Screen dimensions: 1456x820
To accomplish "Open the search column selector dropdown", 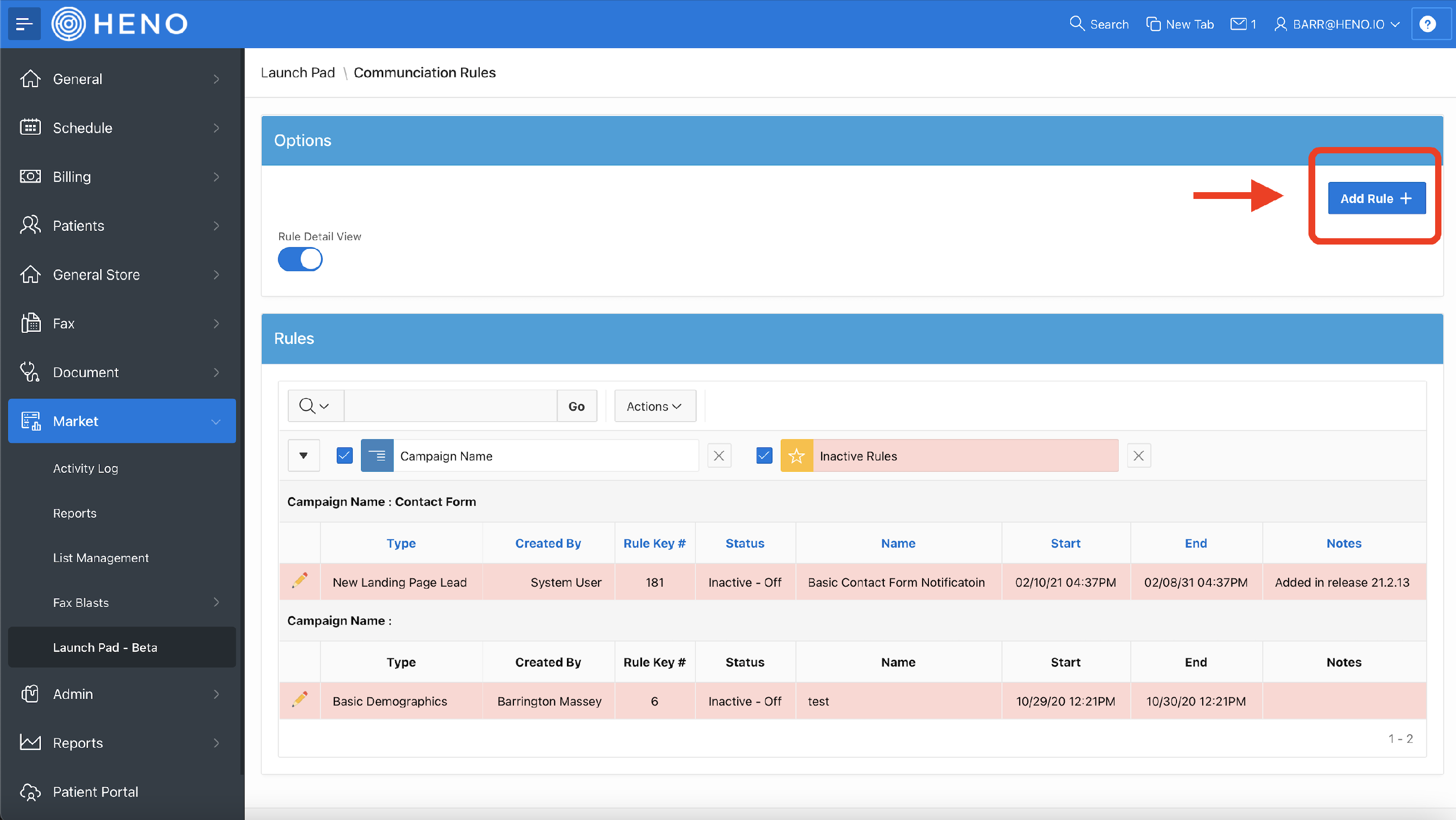I will 315,406.
